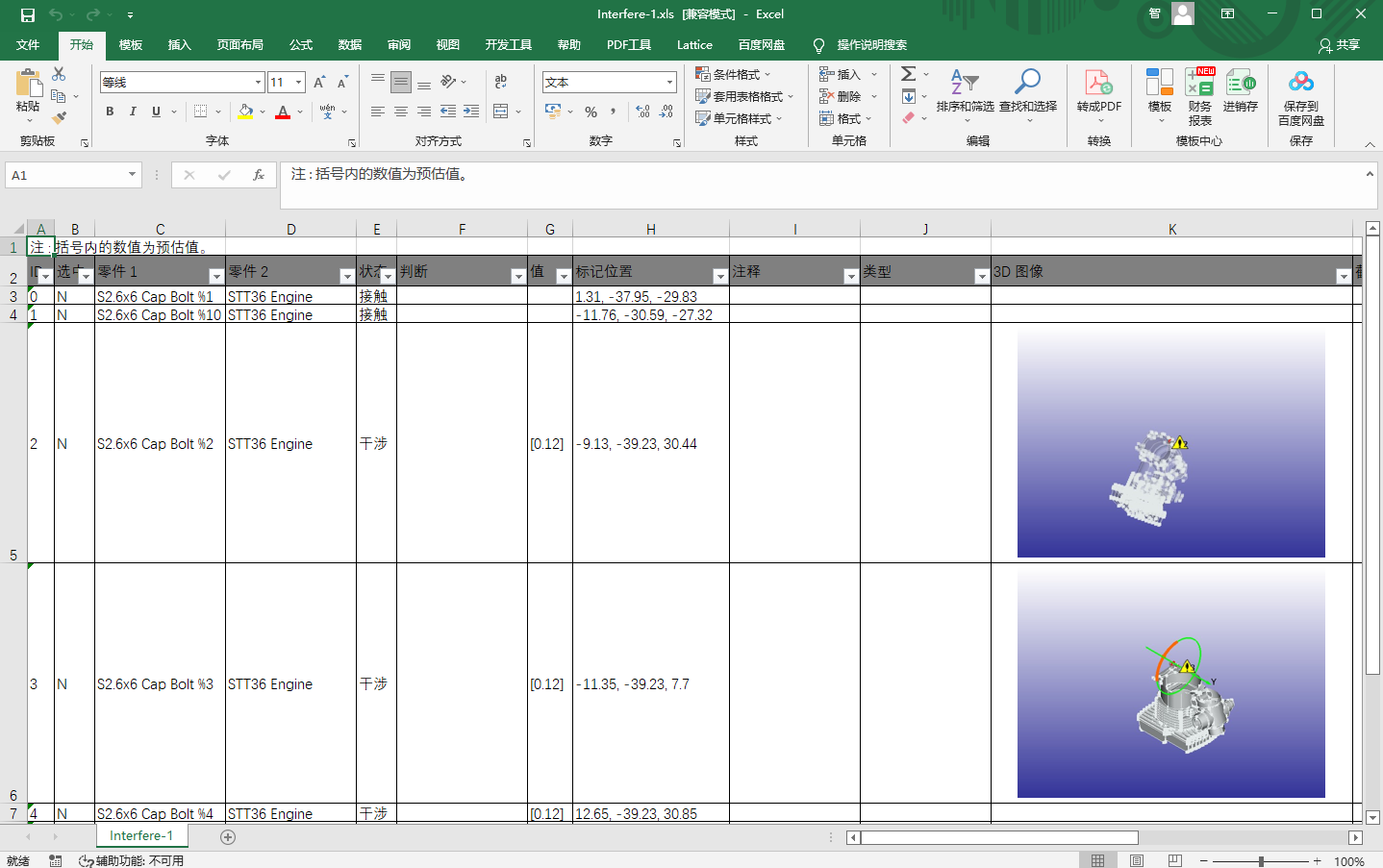Click the 共享 share button
The image size is (1383, 868).
[x=1339, y=45]
